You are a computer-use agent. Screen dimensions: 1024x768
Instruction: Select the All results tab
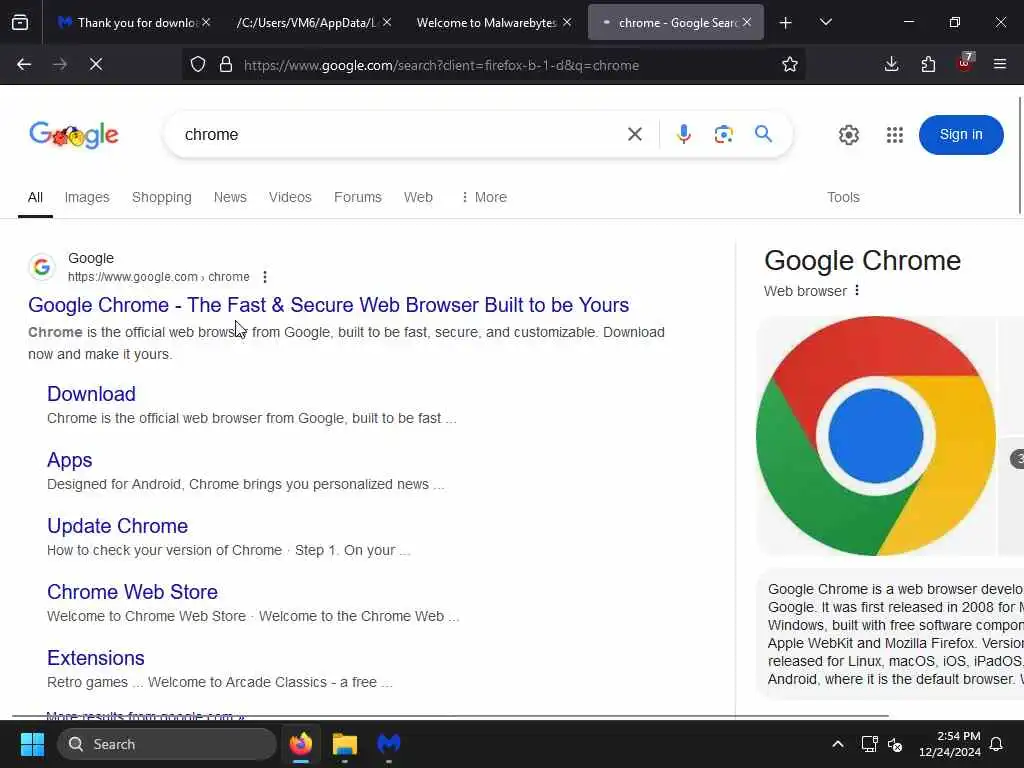click(35, 197)
